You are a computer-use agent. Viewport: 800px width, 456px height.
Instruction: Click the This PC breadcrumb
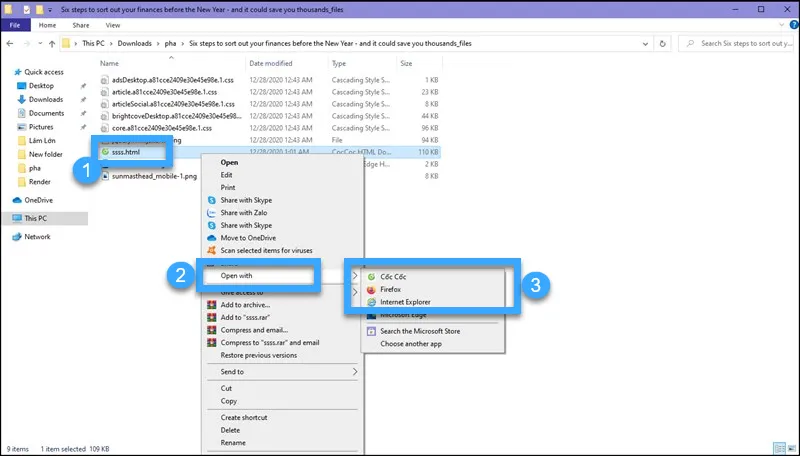click(93, 43)
